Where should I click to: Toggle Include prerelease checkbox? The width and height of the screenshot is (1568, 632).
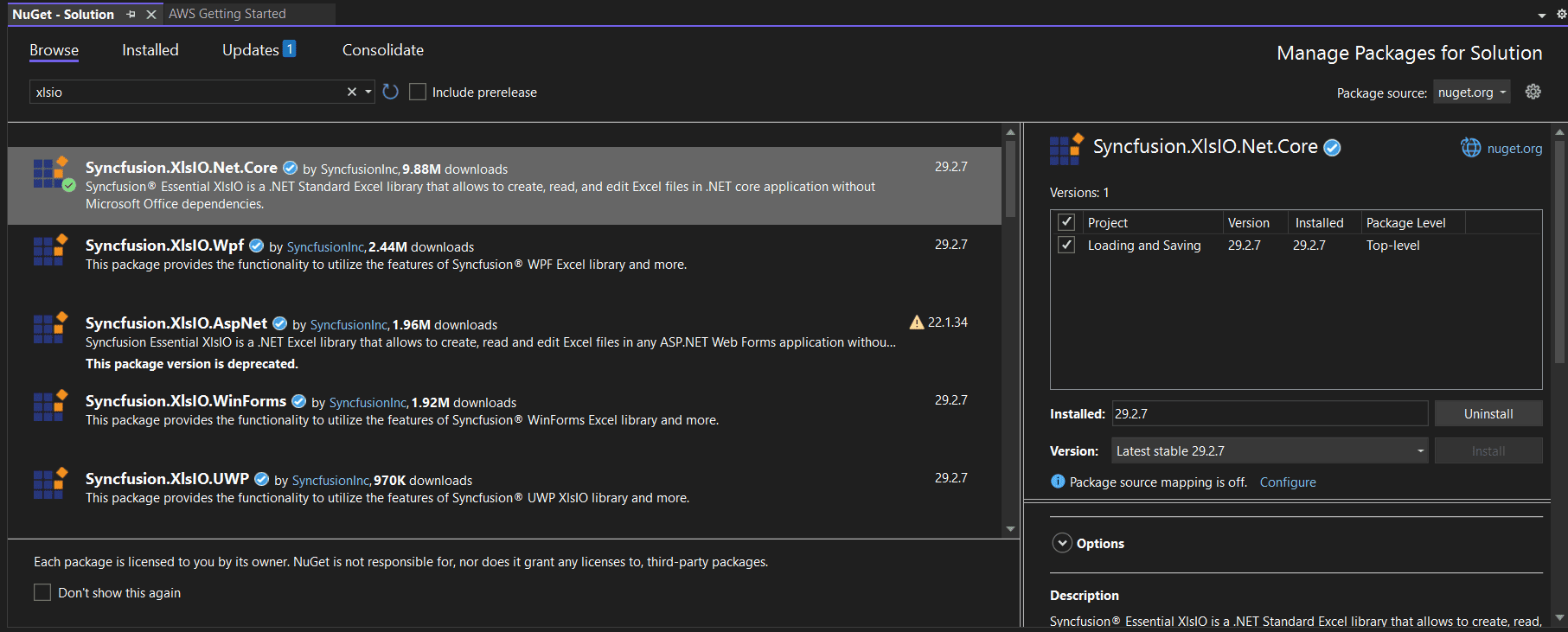pyautogui.click(x=418, y=92)
